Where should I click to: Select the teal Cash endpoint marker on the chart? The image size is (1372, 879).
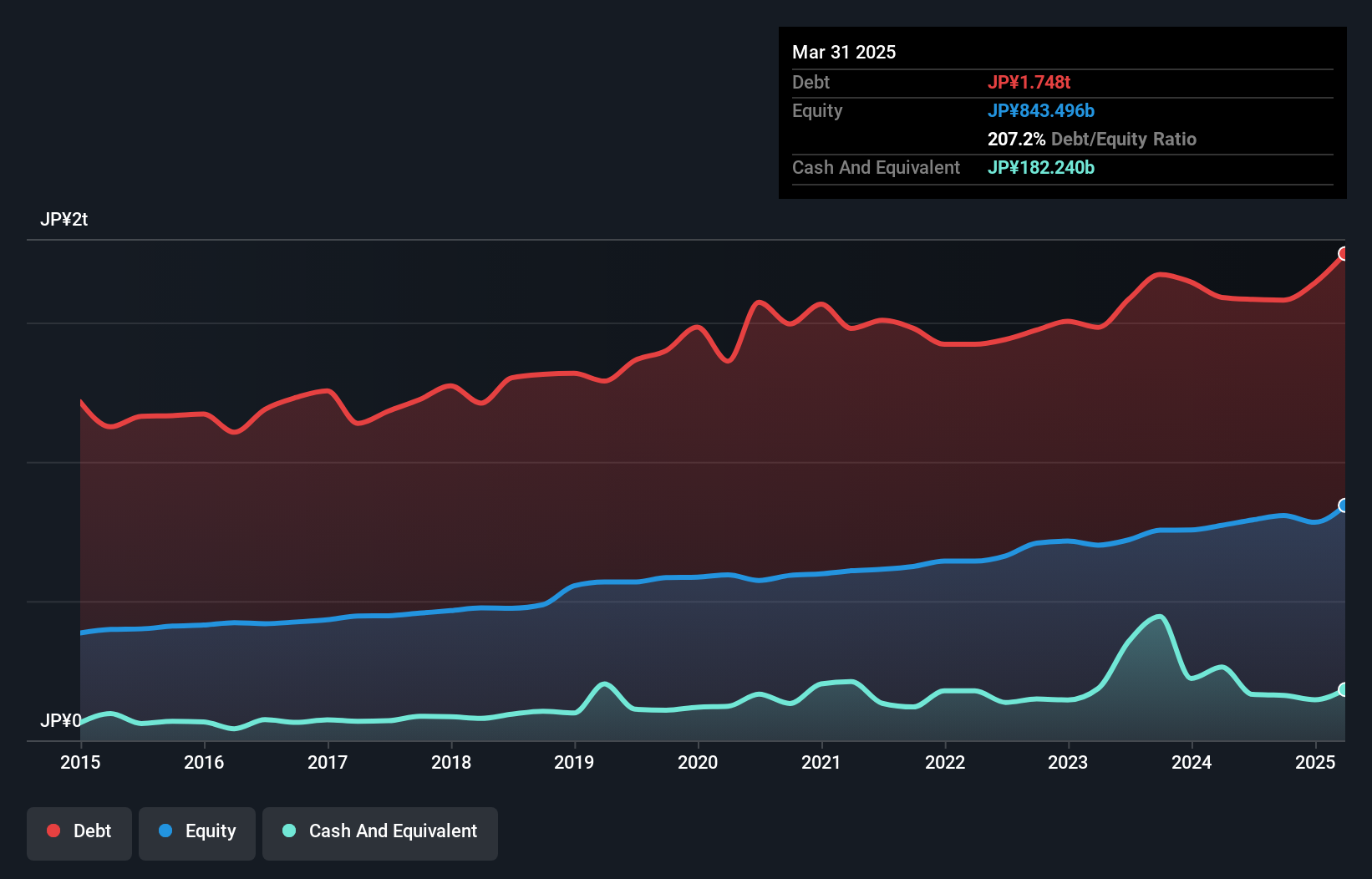[x=1344, y=689]
